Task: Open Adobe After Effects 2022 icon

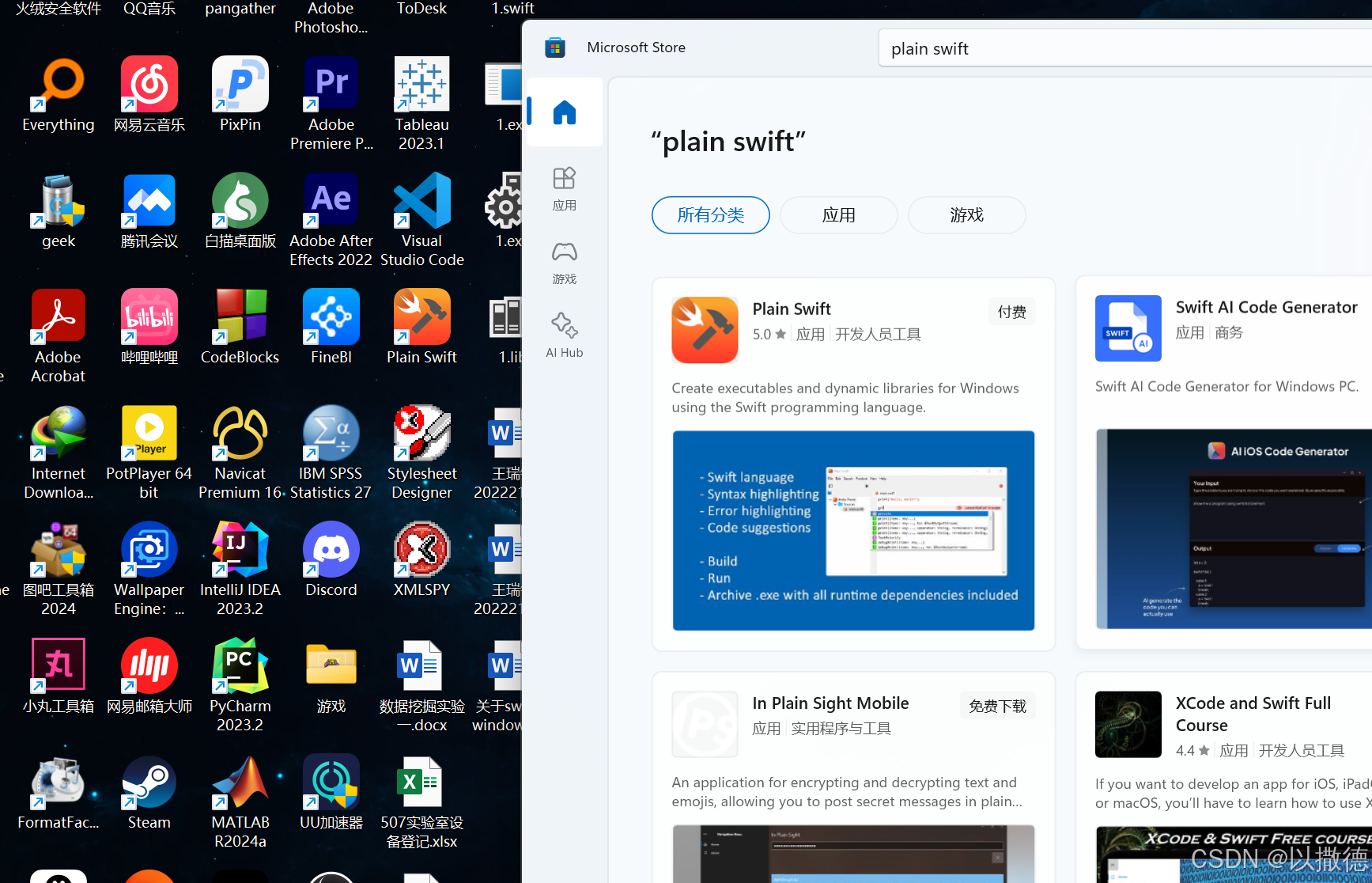Action: point(331,220)
